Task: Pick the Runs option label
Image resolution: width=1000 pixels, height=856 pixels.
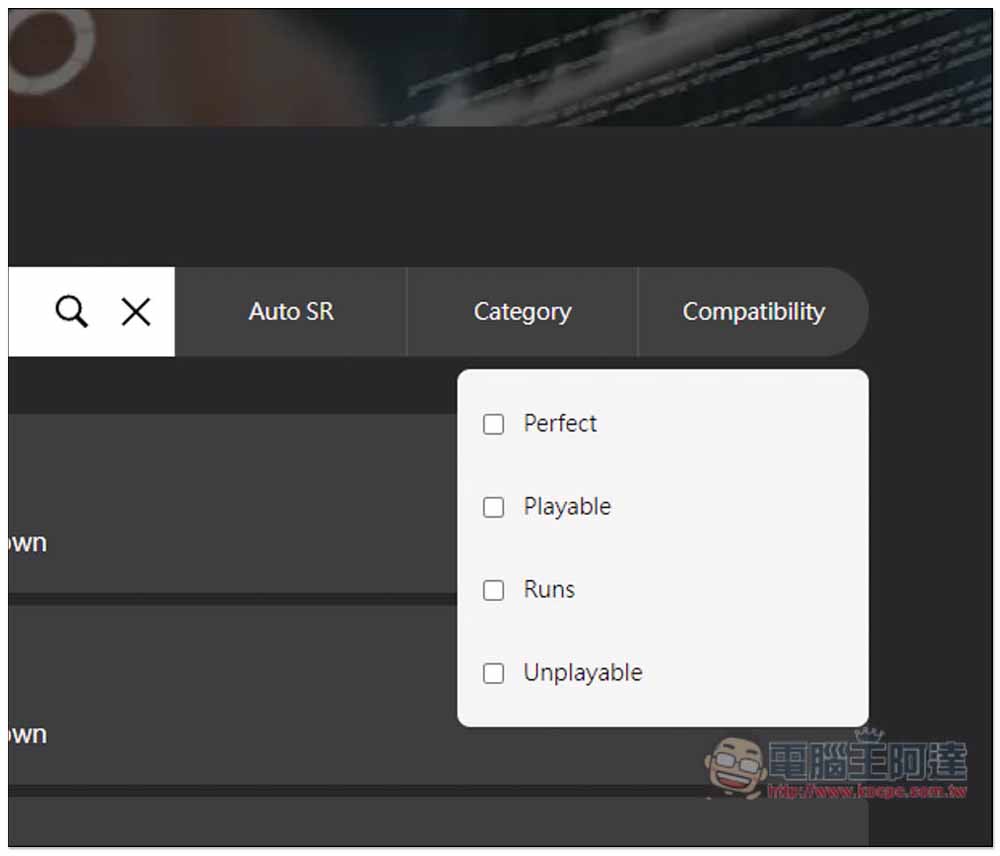Action: click(549, 589)
